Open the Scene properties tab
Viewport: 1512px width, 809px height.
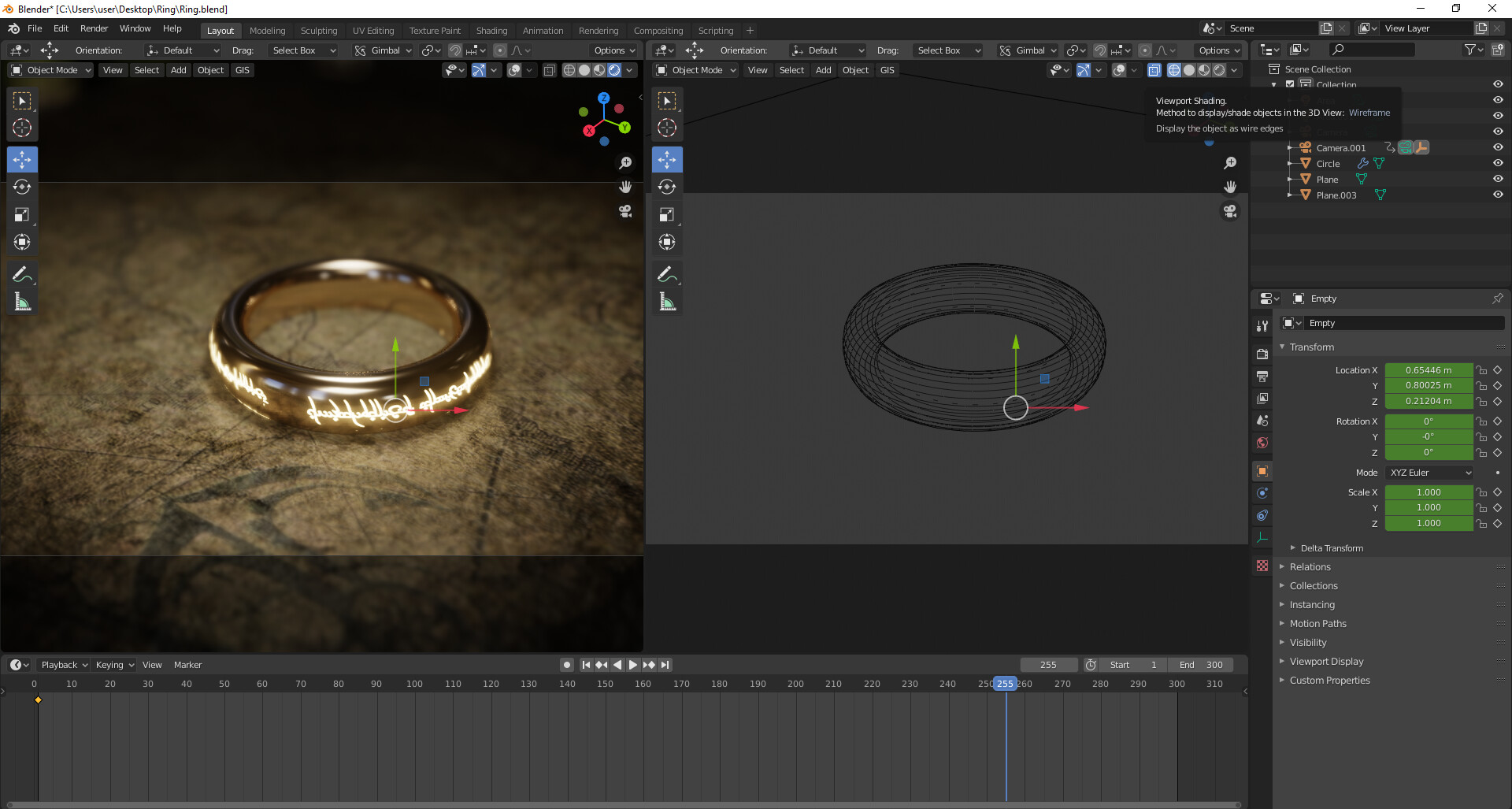tap(1262, 421)
